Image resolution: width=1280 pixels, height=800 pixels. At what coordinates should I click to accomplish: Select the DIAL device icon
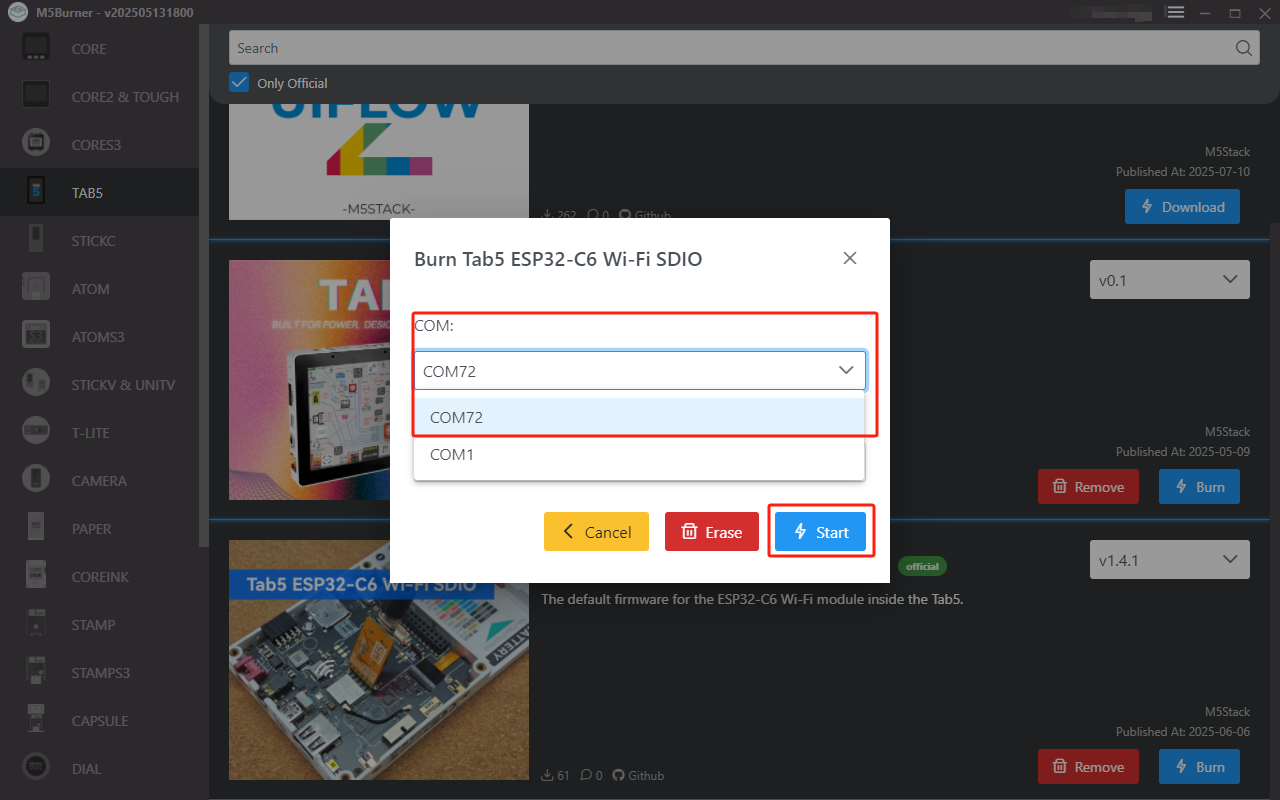(36, 768)
